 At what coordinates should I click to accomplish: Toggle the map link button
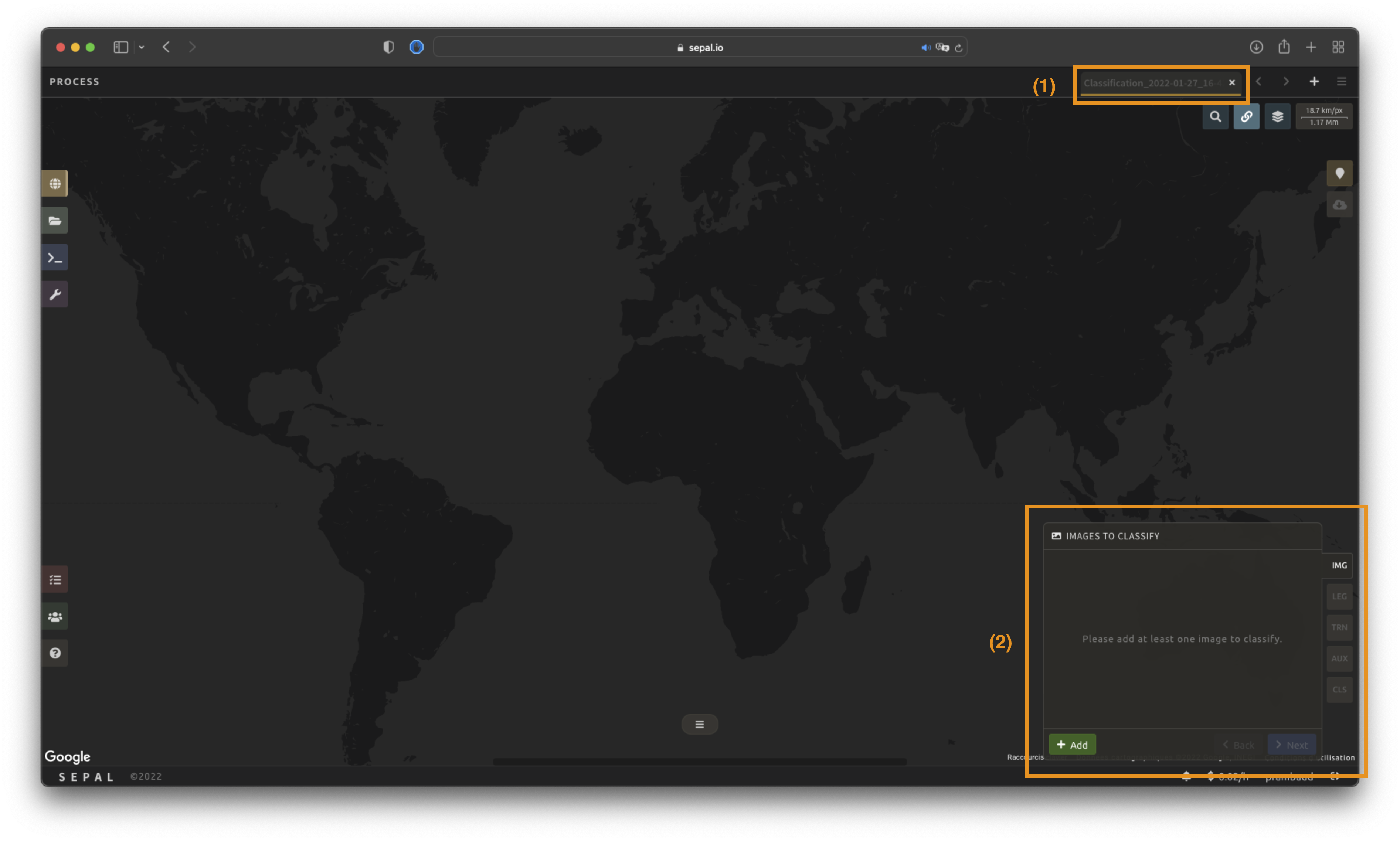click(1246, 117)
